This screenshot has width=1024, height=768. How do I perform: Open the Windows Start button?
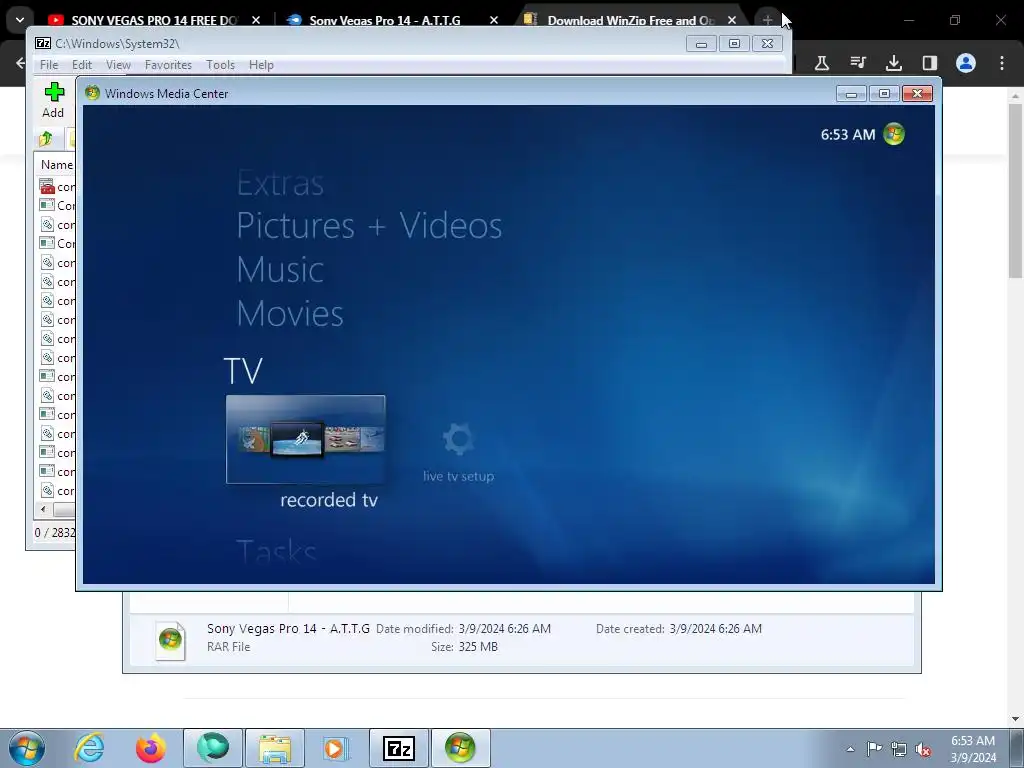26,748
